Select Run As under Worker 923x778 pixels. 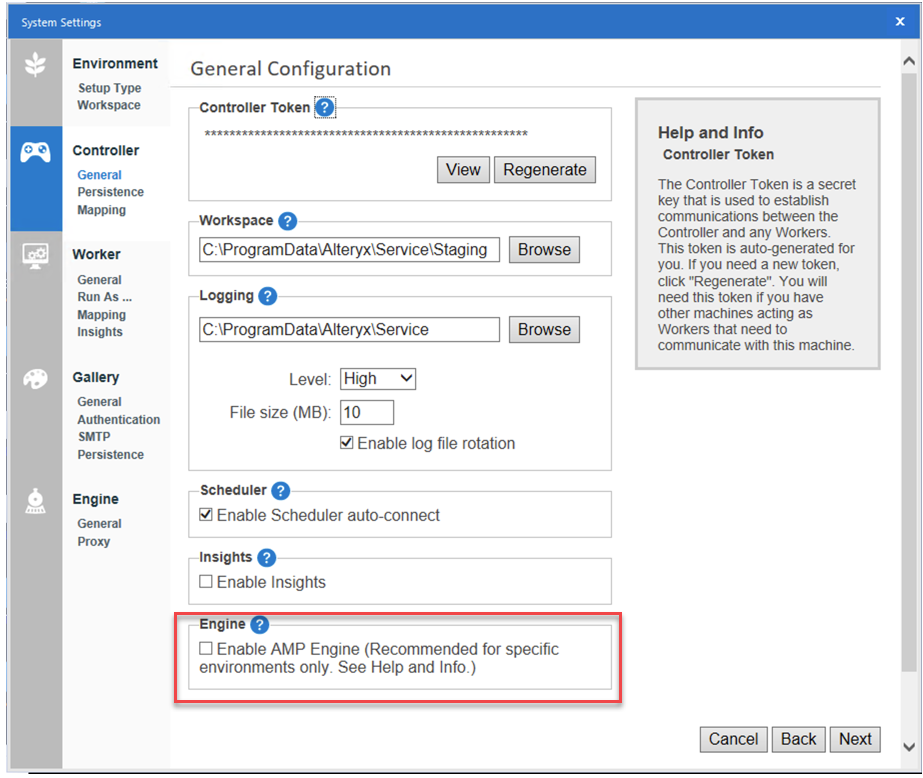point(103,297)
